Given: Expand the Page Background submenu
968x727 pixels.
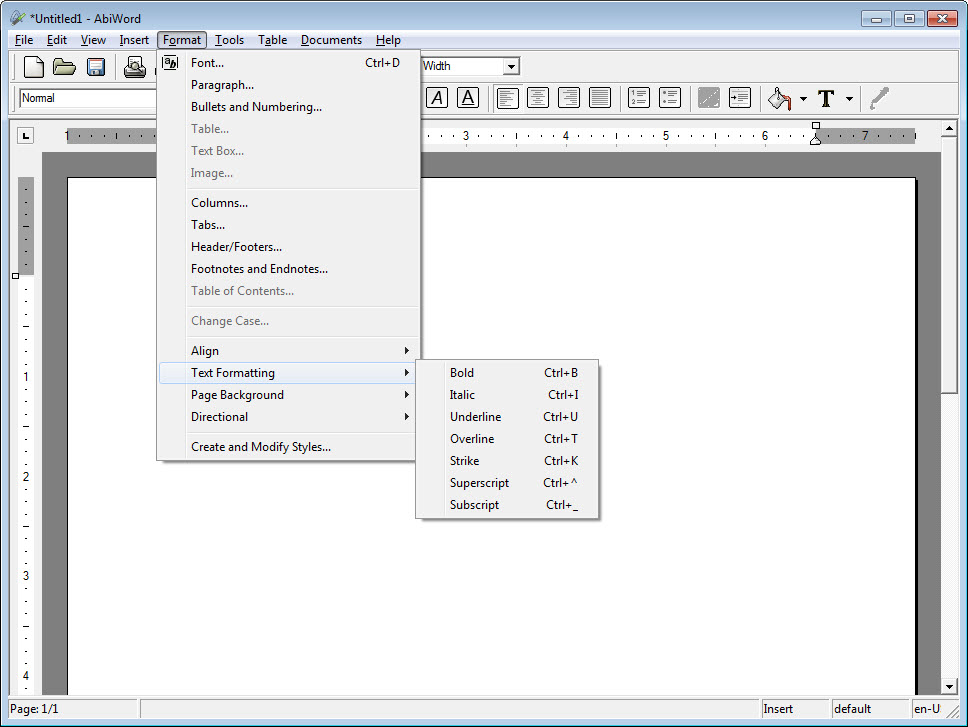Looking at the screenshot, I should 289,395.
